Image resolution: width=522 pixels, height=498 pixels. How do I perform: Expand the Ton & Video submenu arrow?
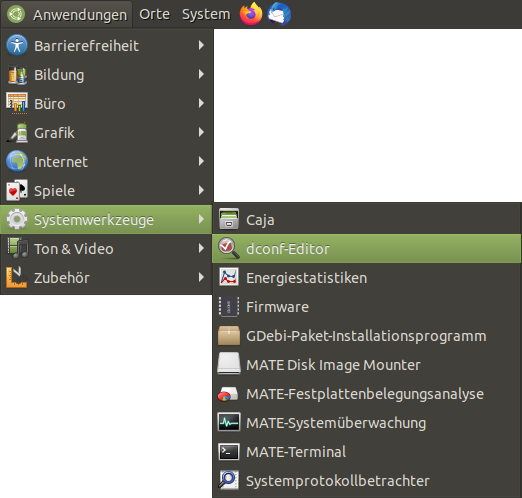pos(201,248)
